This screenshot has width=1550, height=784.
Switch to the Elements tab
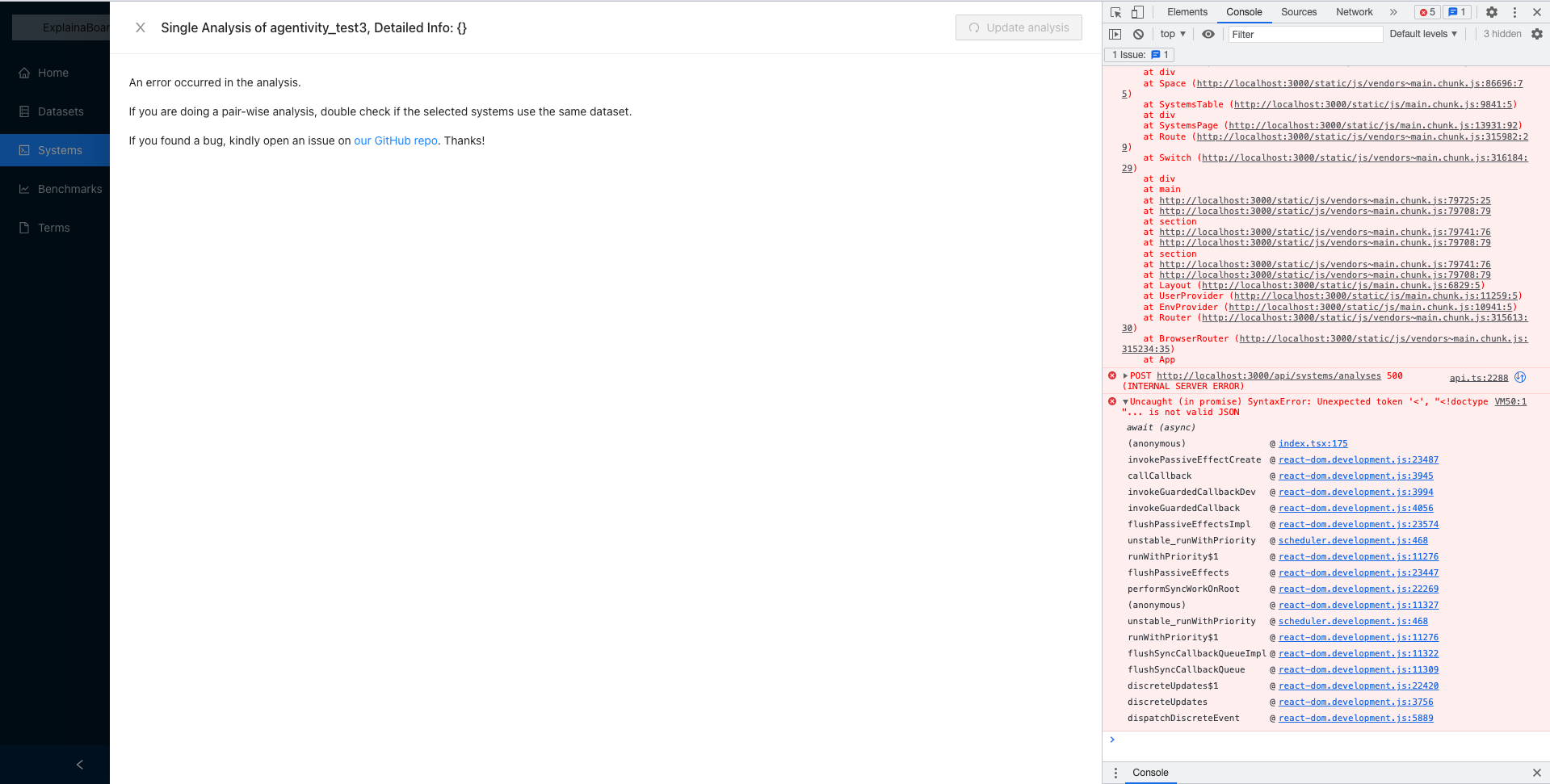pyautogui.click(x=1187, y=11)
